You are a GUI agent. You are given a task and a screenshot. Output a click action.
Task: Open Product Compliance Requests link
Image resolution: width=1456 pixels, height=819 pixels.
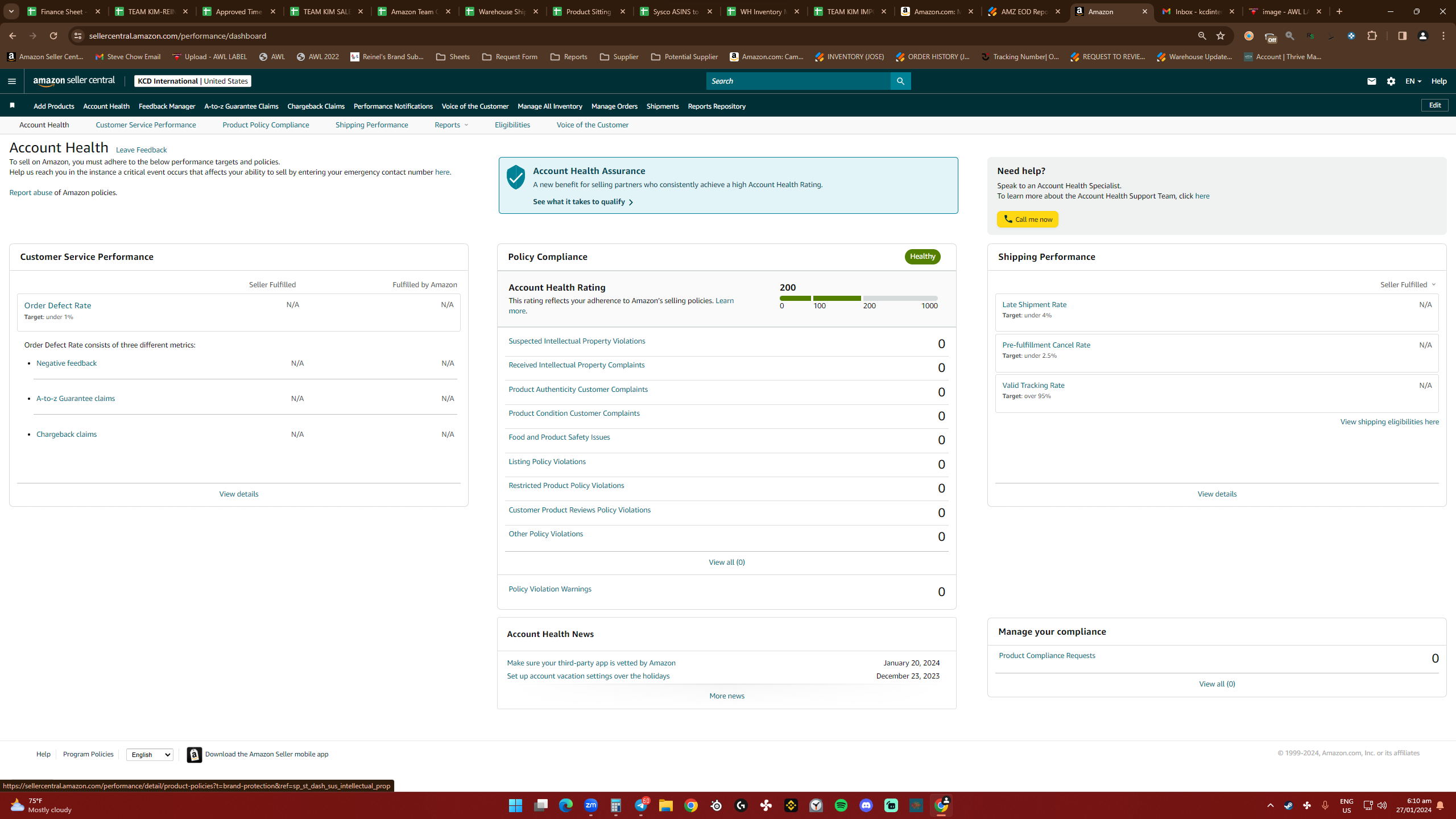pyautogui.click(x=1046, y=656)
